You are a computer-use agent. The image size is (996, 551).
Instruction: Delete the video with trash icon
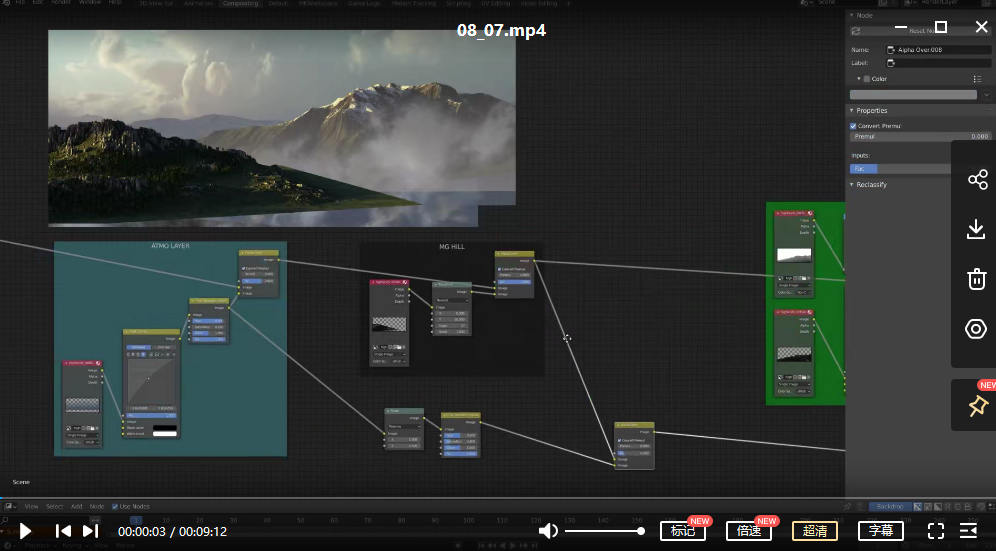[977, 279]
